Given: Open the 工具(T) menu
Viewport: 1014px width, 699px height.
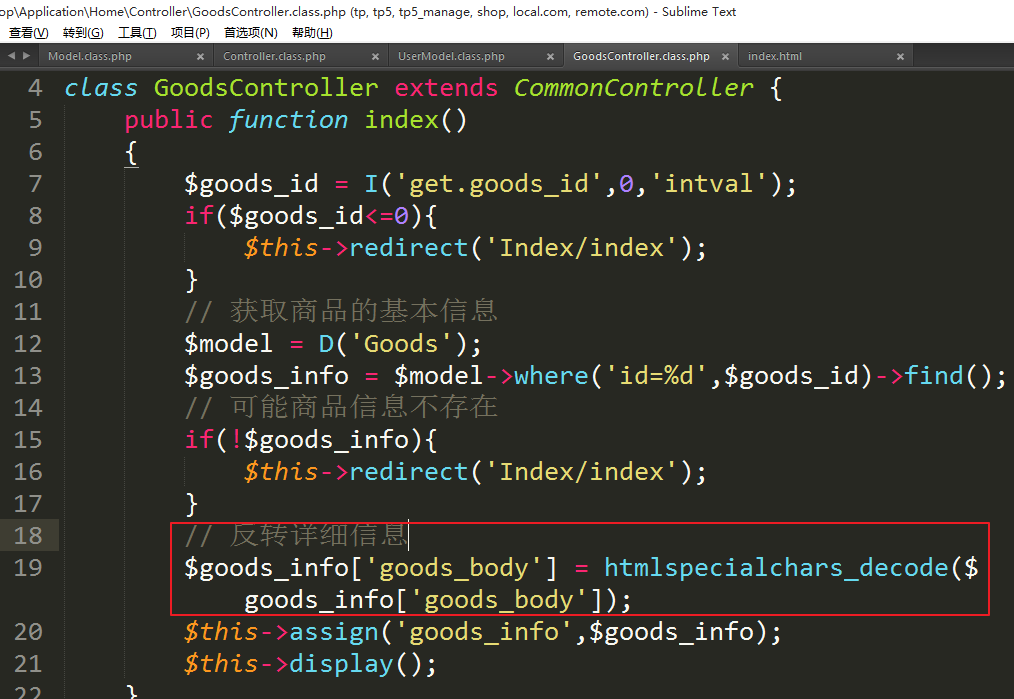Looking at the screenshot, I should (x=137, y=33).
